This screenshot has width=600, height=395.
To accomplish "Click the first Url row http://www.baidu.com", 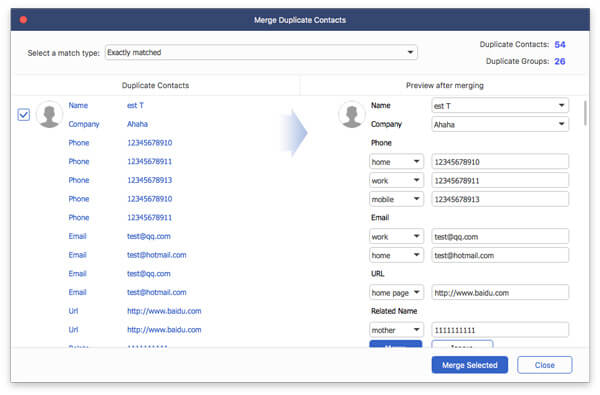I will (164, 311).
